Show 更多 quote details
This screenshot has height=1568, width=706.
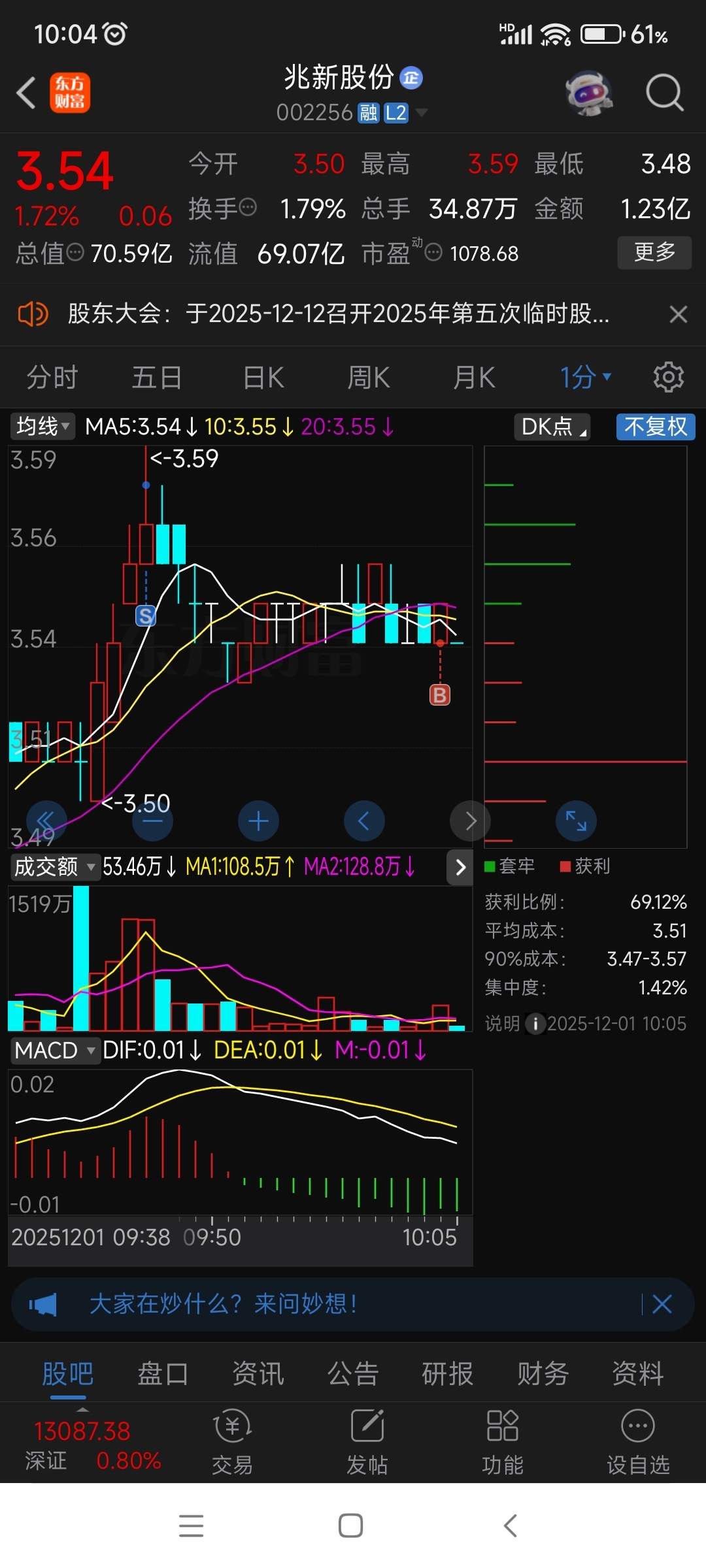click(x=654, y=252)
